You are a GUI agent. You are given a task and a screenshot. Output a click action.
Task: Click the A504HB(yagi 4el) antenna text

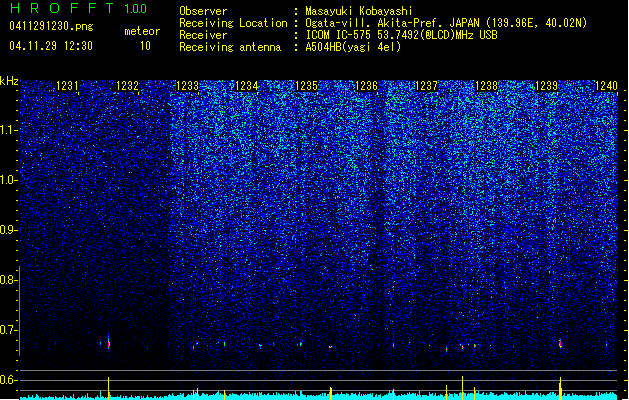353,47
